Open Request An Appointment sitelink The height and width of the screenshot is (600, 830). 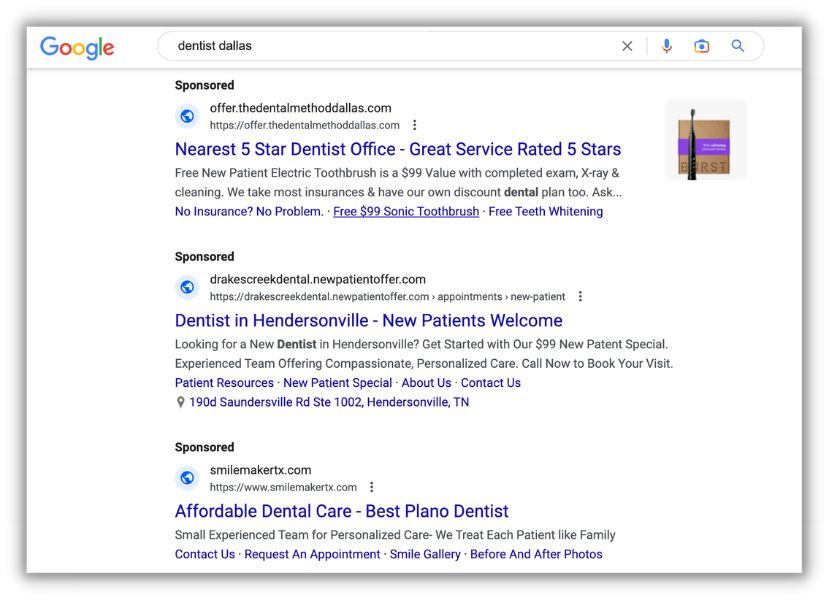[312, 554]
